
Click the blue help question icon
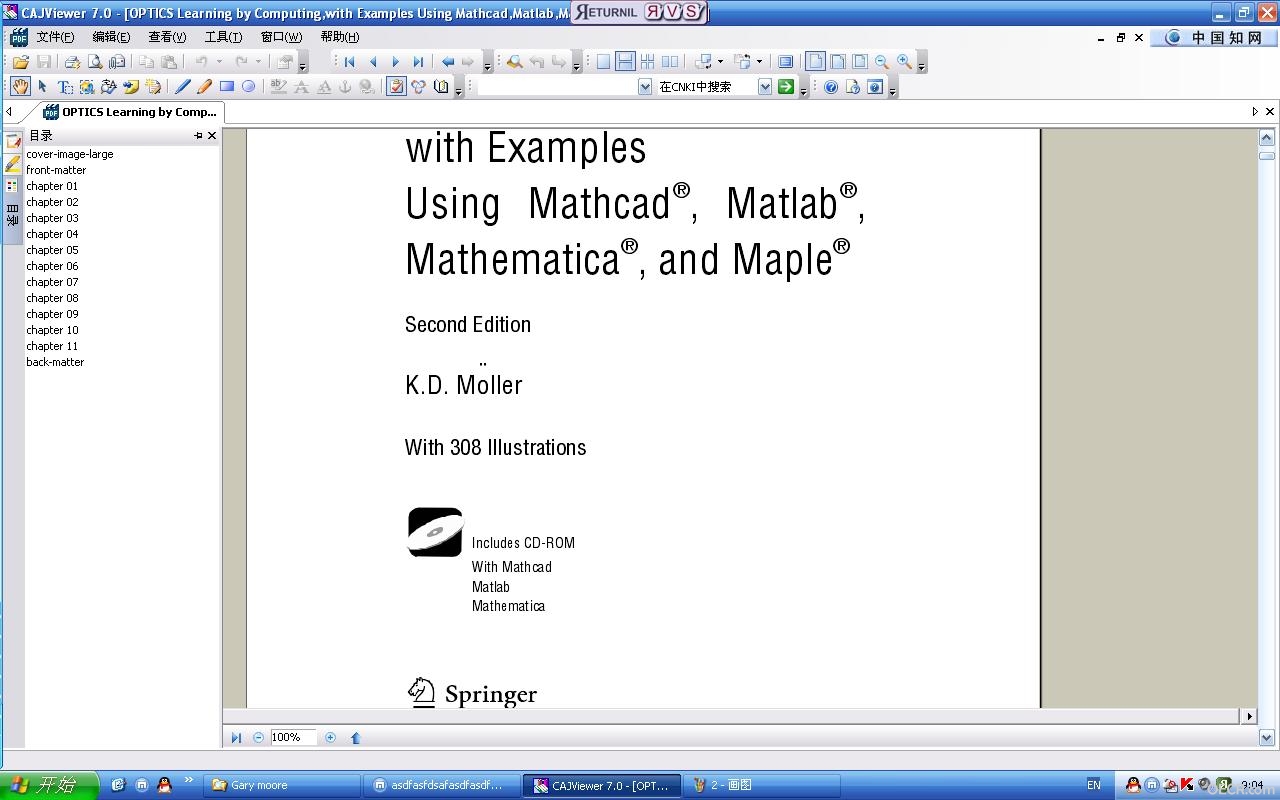pyautogui.click(x=830, y=87)
